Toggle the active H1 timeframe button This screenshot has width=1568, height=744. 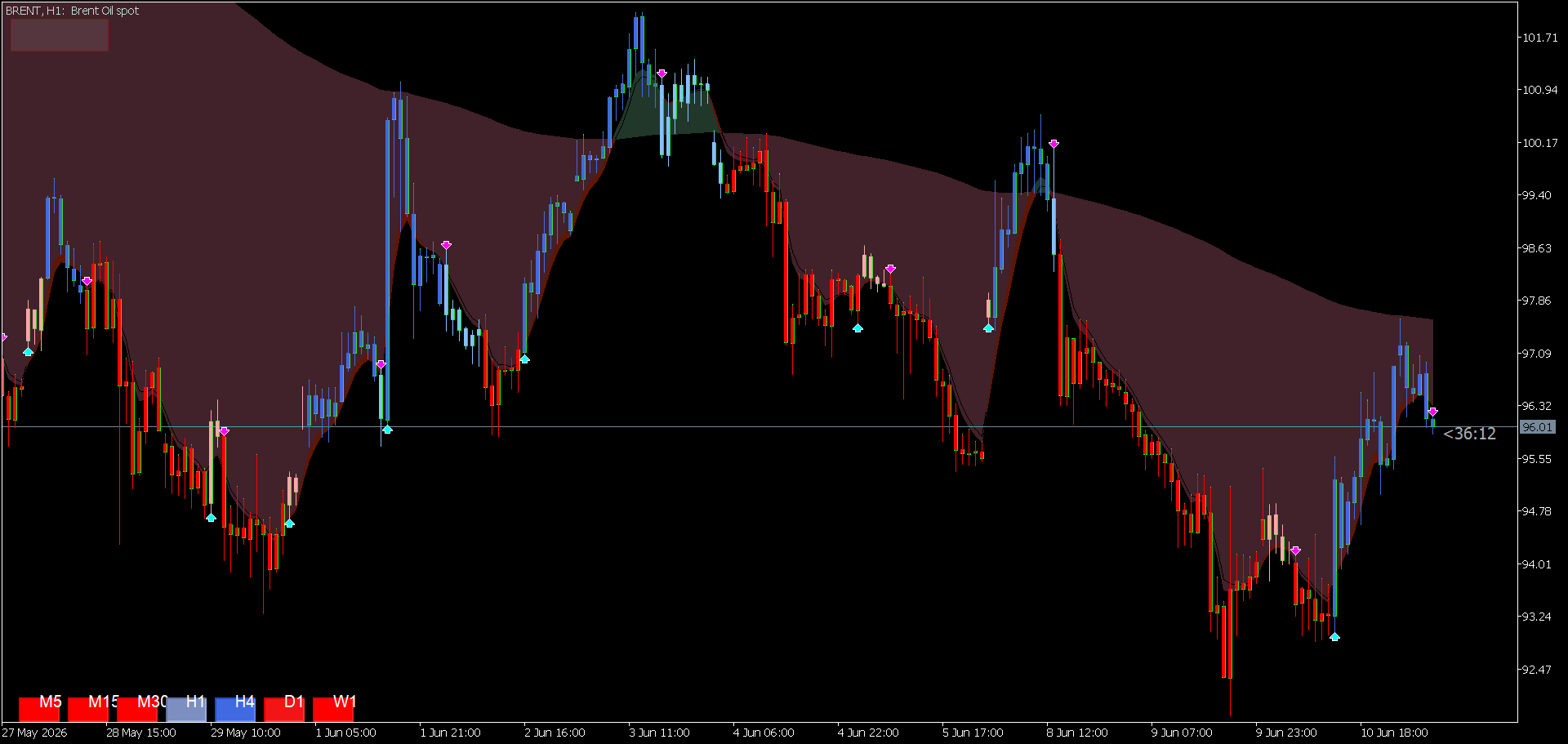coord(186,708)
